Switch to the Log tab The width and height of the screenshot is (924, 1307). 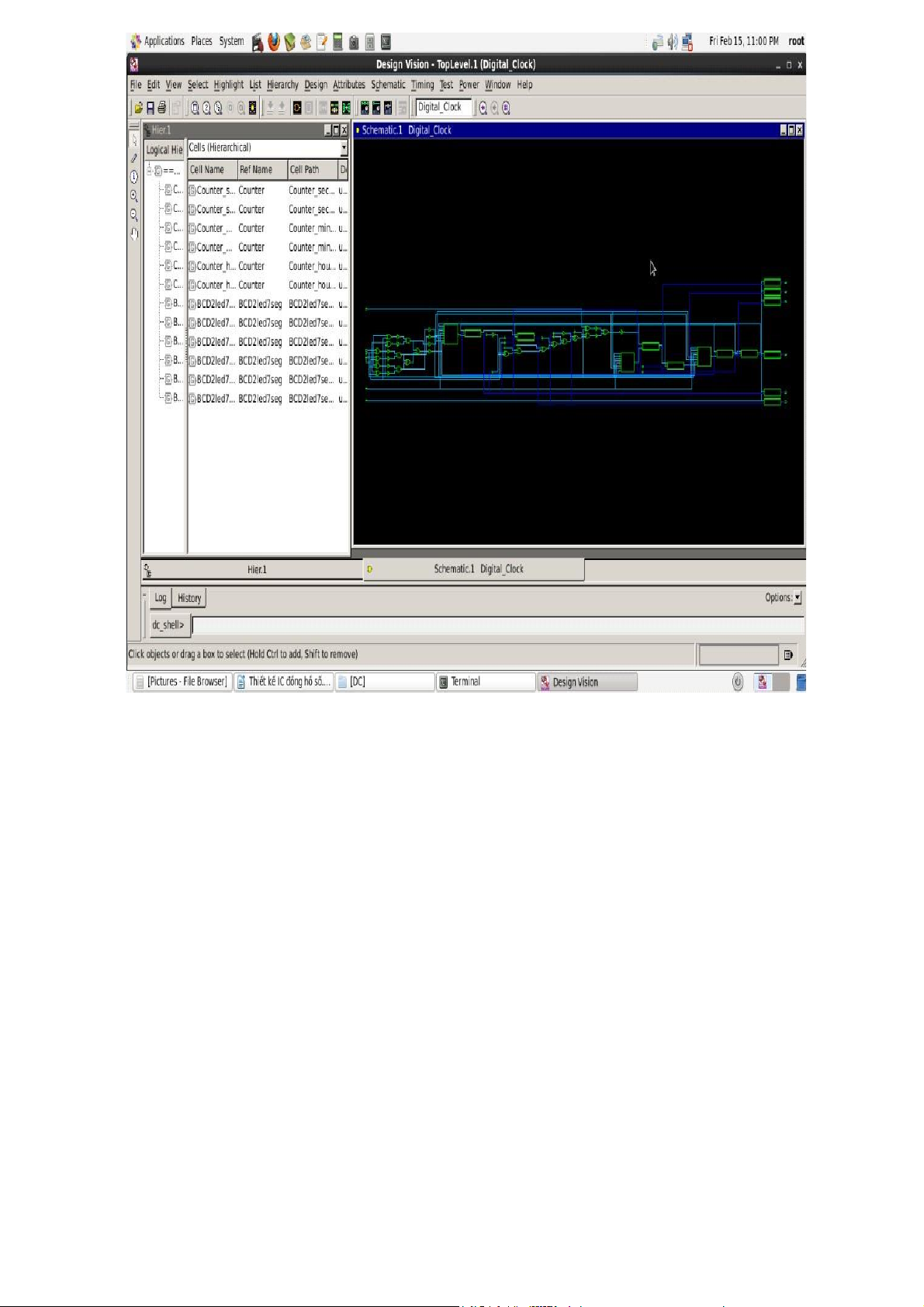161,598
